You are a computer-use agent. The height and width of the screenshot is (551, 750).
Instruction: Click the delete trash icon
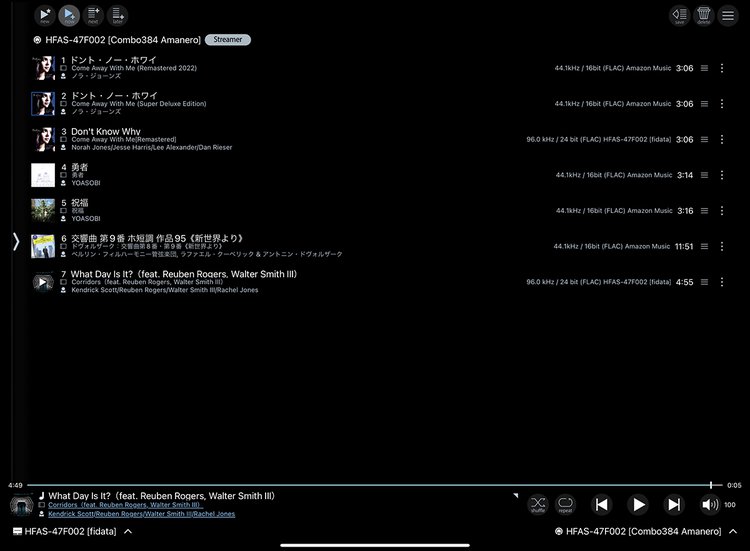coord(703,15)
